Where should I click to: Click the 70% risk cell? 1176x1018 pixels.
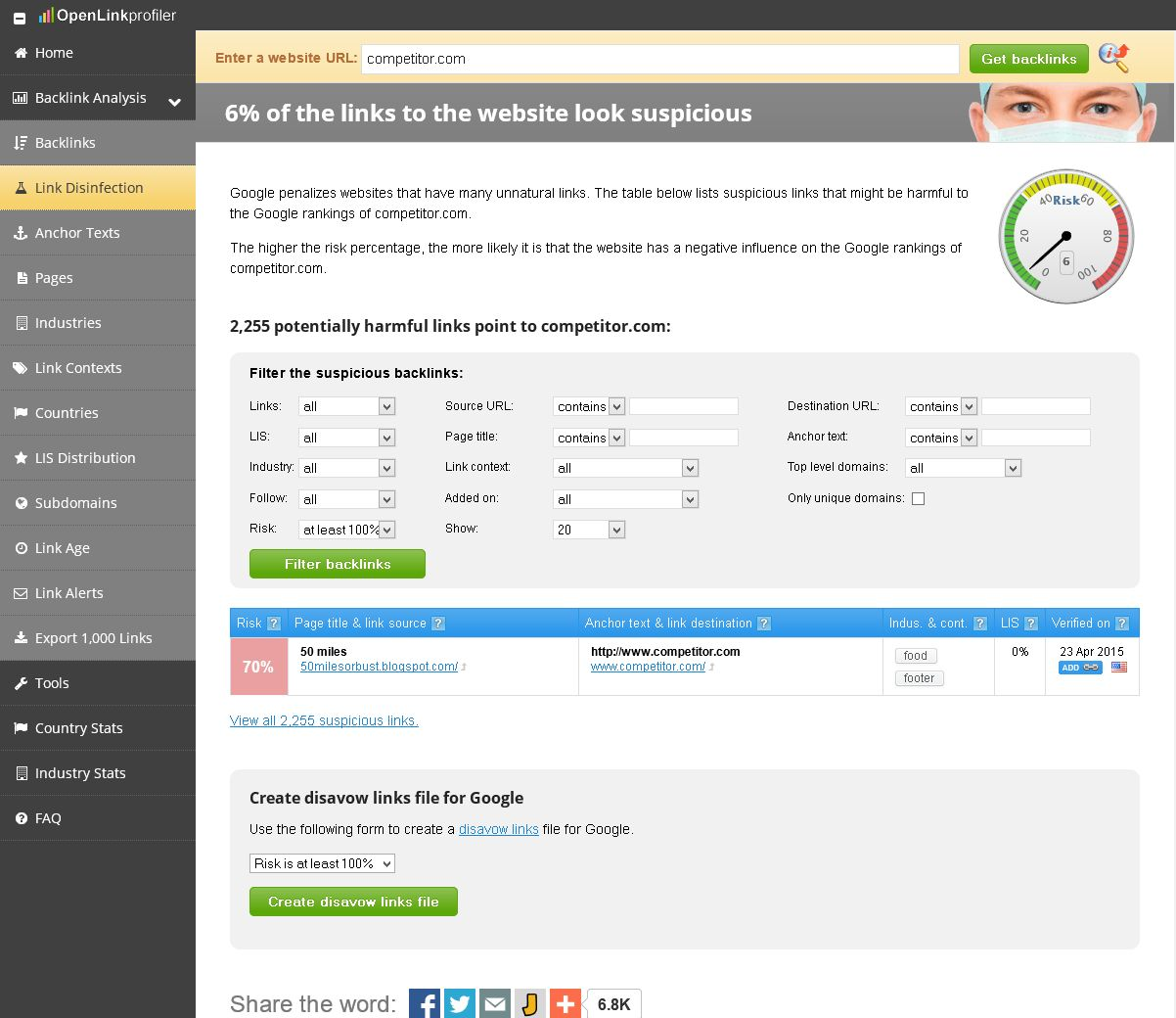258,667
